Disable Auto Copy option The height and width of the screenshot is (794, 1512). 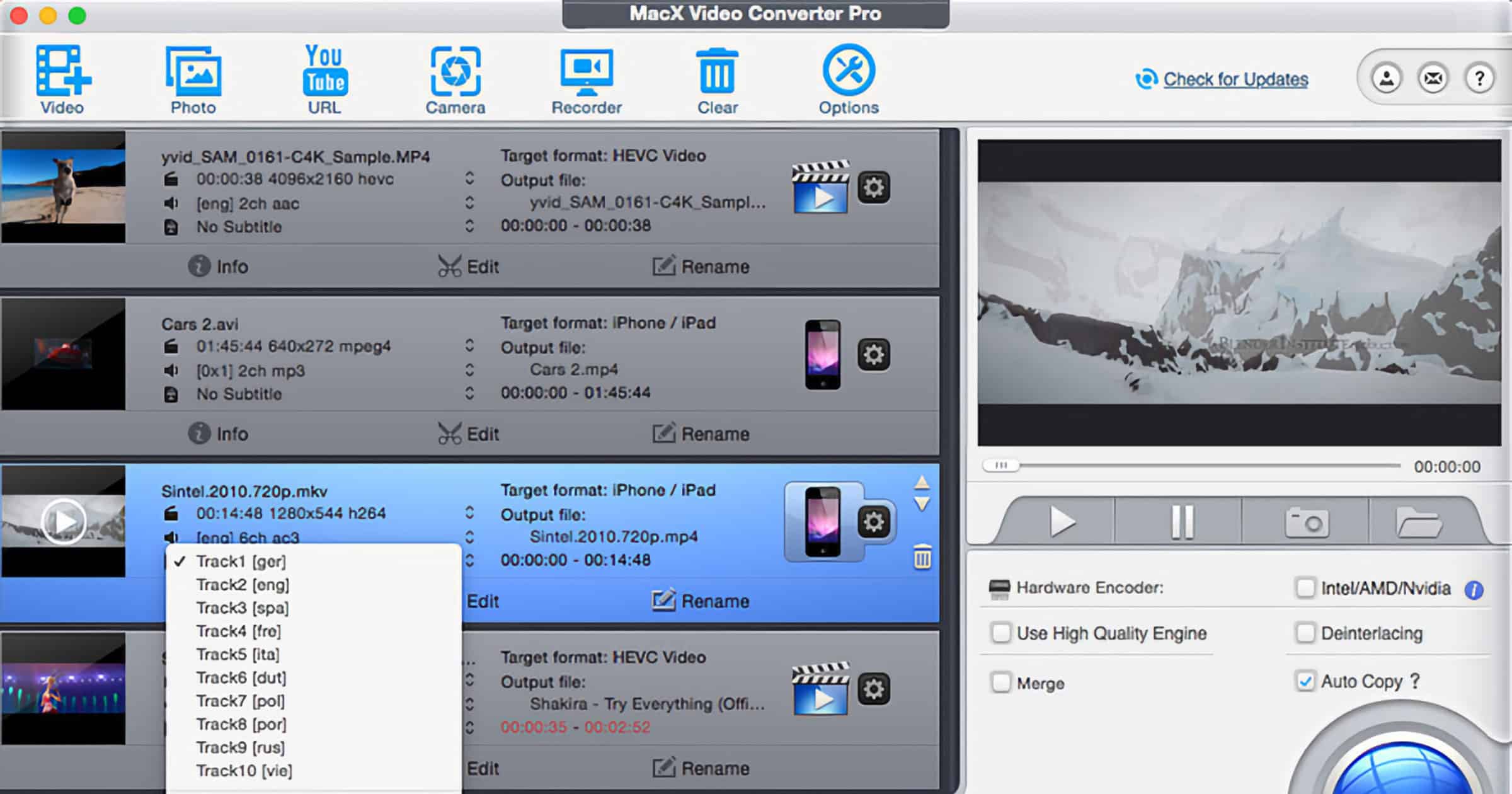point(1304,681)
